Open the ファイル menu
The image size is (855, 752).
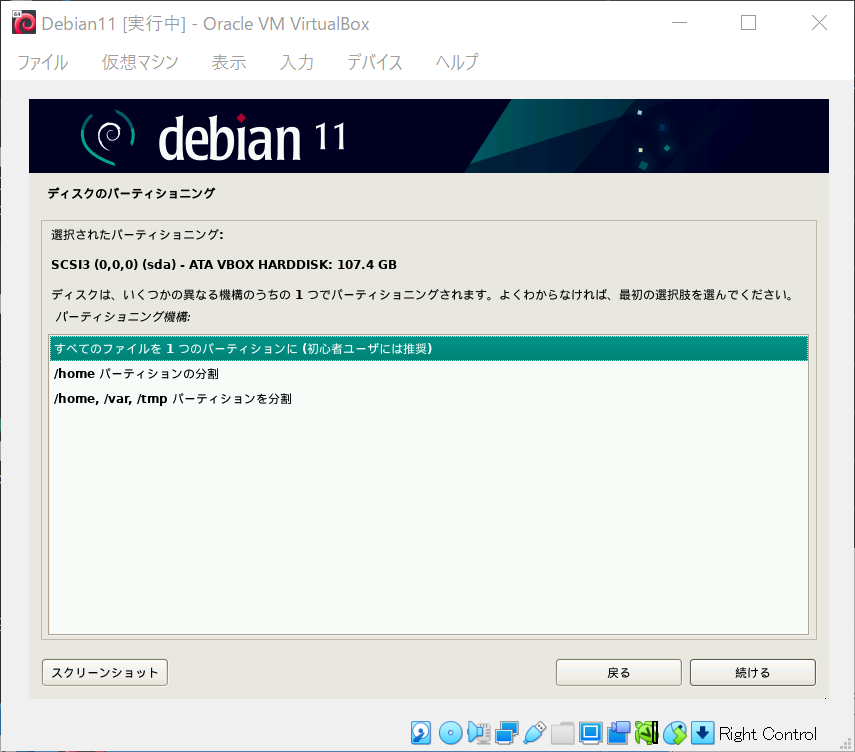[x=43, y=62]
